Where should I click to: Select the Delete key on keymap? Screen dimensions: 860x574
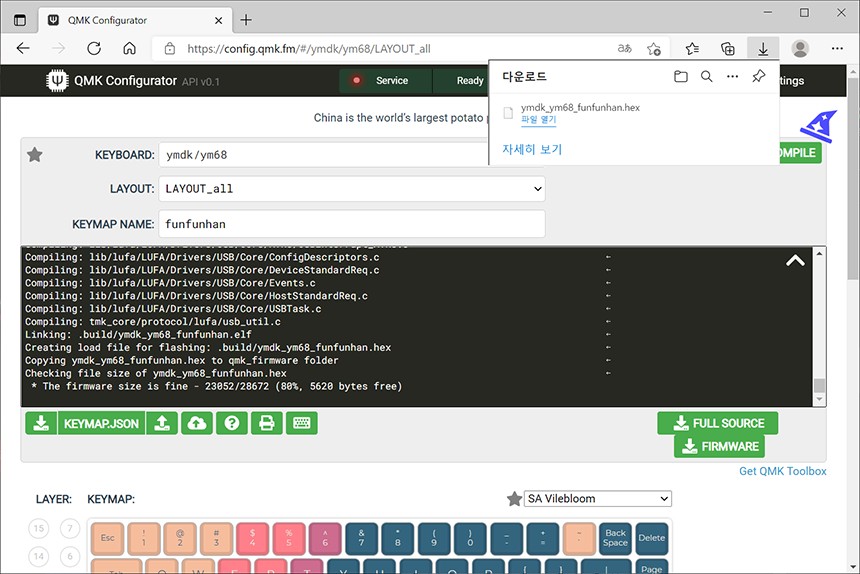click(x=652, y=538)
